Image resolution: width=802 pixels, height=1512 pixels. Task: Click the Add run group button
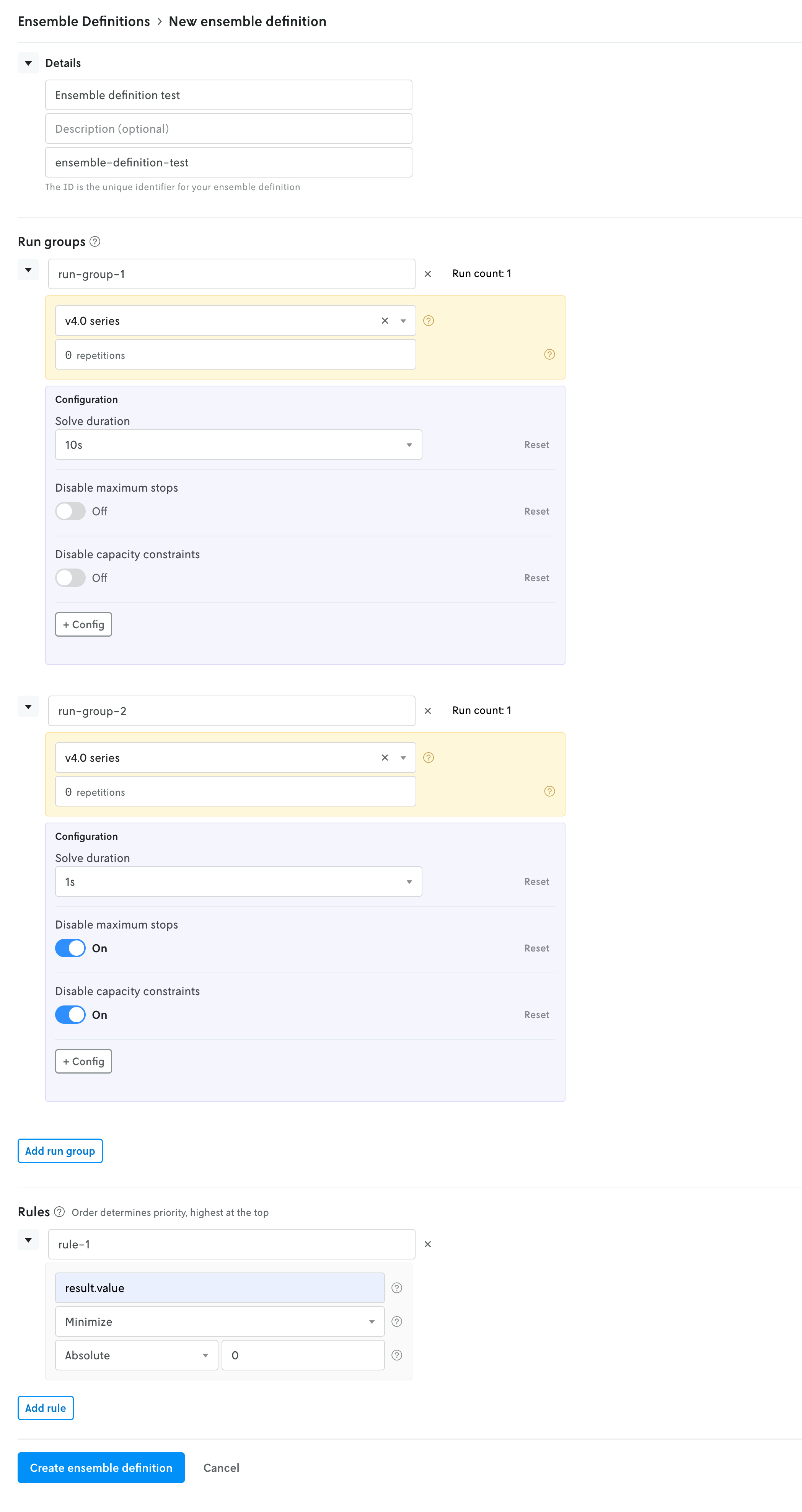(x=60, y=1150)
